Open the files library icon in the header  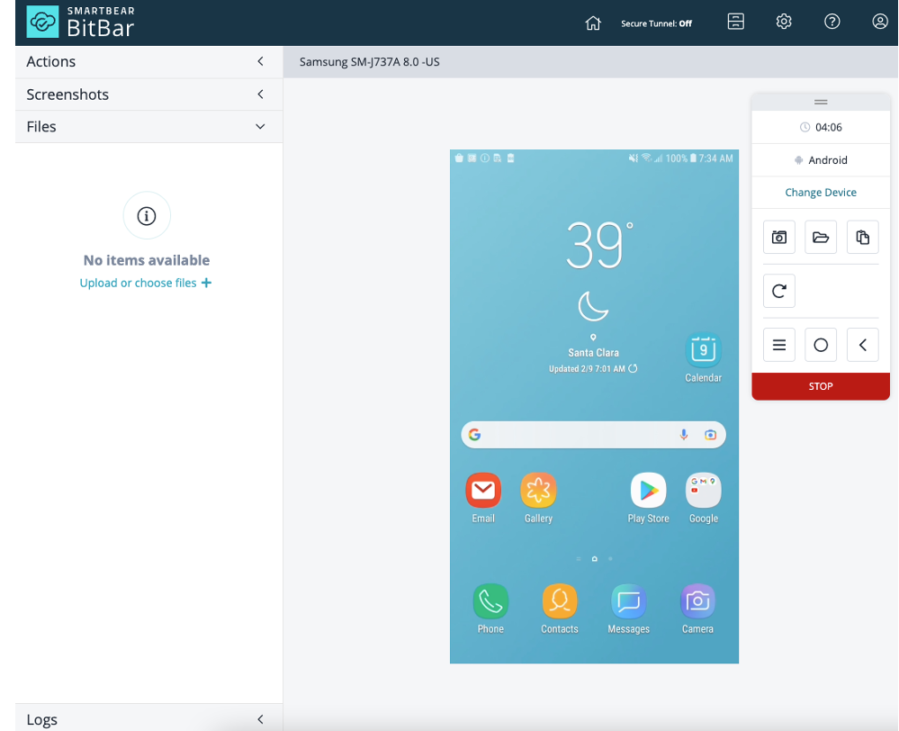(x=736, y=22)
